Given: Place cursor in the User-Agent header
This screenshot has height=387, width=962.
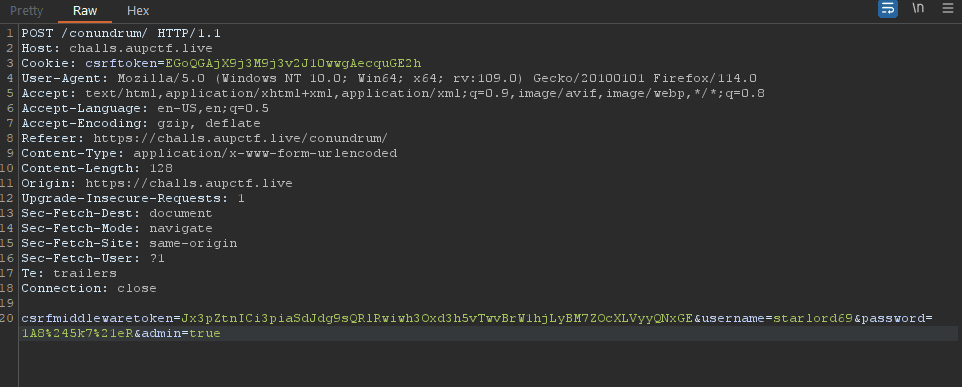Looking at the screenshot, I should pos(389,79).
